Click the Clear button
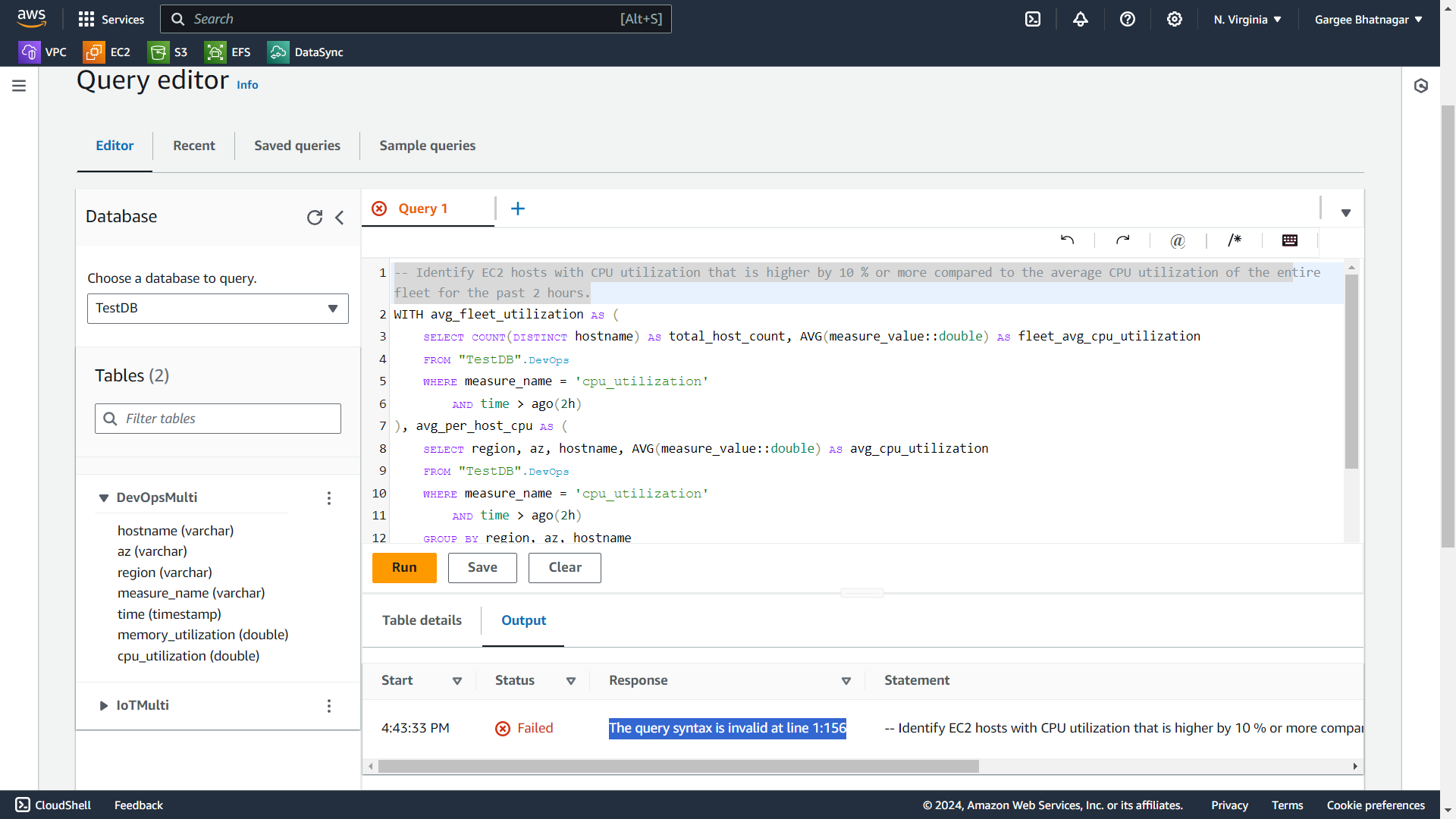Viewport: 1456px width, 819px height. click(564, 567)
